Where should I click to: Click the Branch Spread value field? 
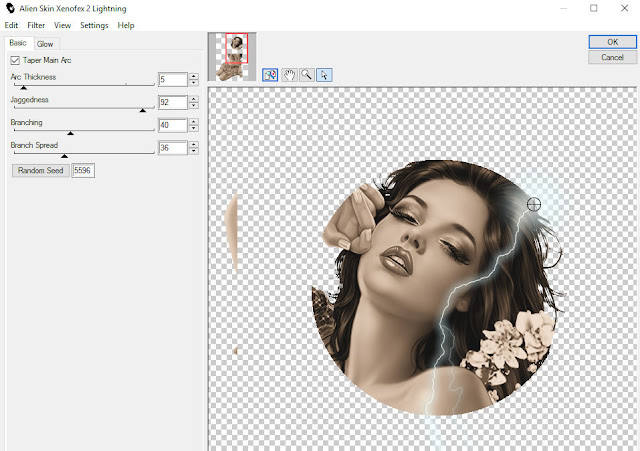173,148
